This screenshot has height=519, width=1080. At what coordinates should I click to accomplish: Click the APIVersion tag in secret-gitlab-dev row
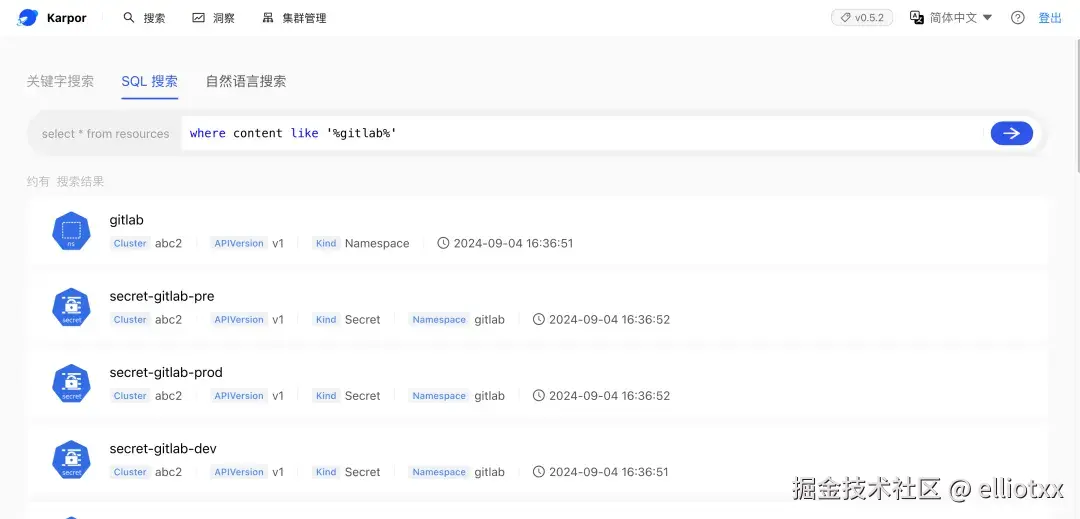click(x=239, y=472)
